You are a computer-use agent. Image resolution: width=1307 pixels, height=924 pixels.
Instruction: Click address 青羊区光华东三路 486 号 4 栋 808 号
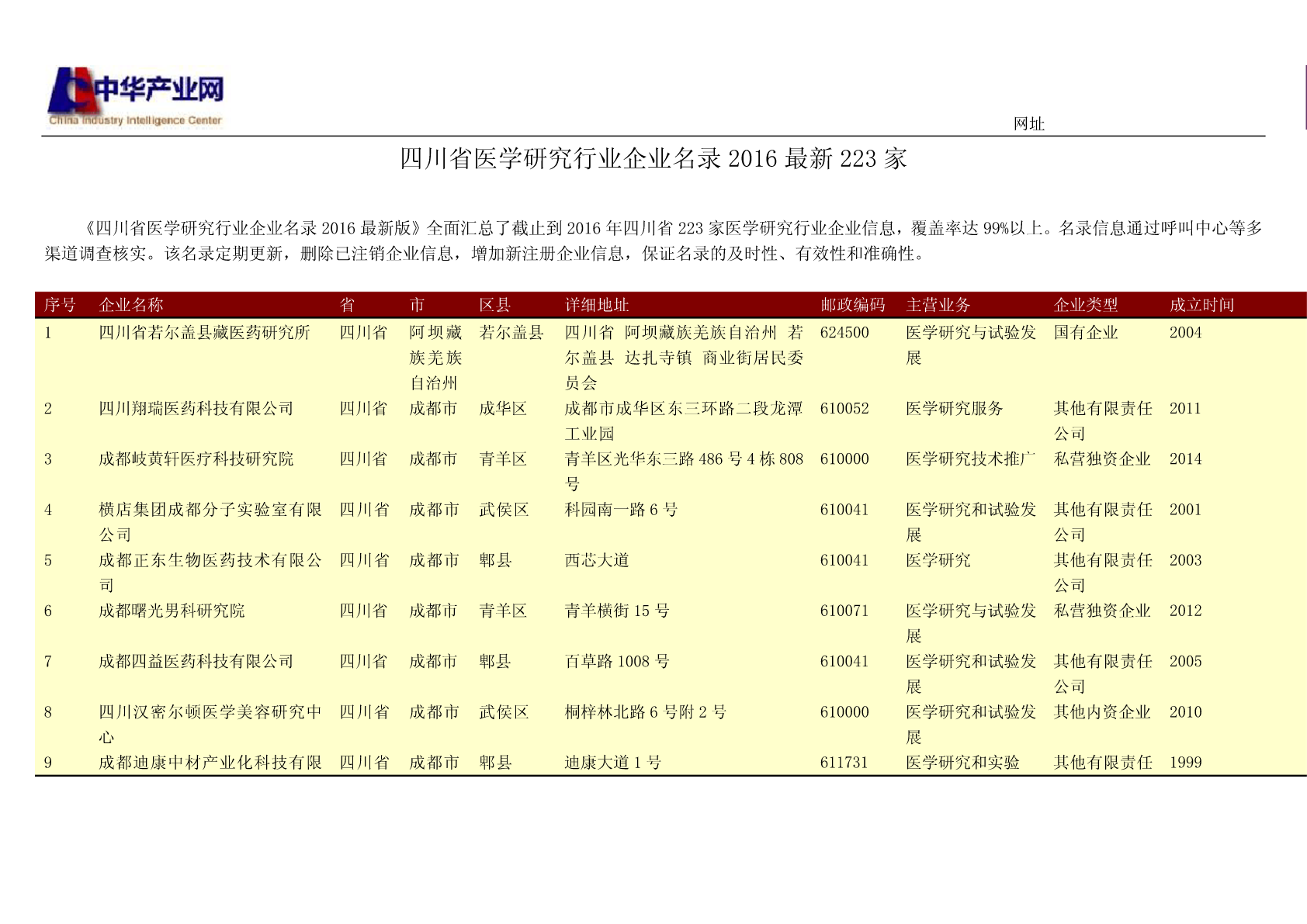[684, 472]
